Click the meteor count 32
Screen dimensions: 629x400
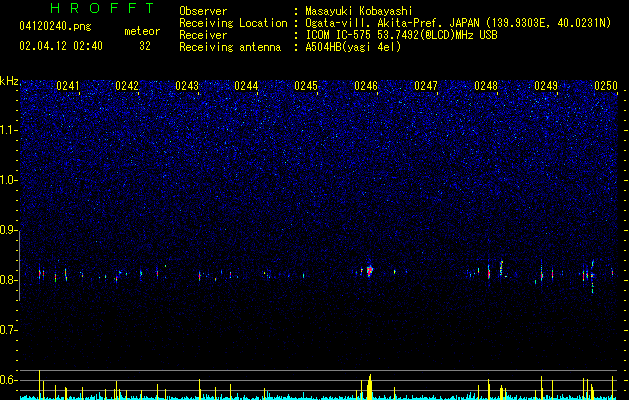click(x=145, y=46)
